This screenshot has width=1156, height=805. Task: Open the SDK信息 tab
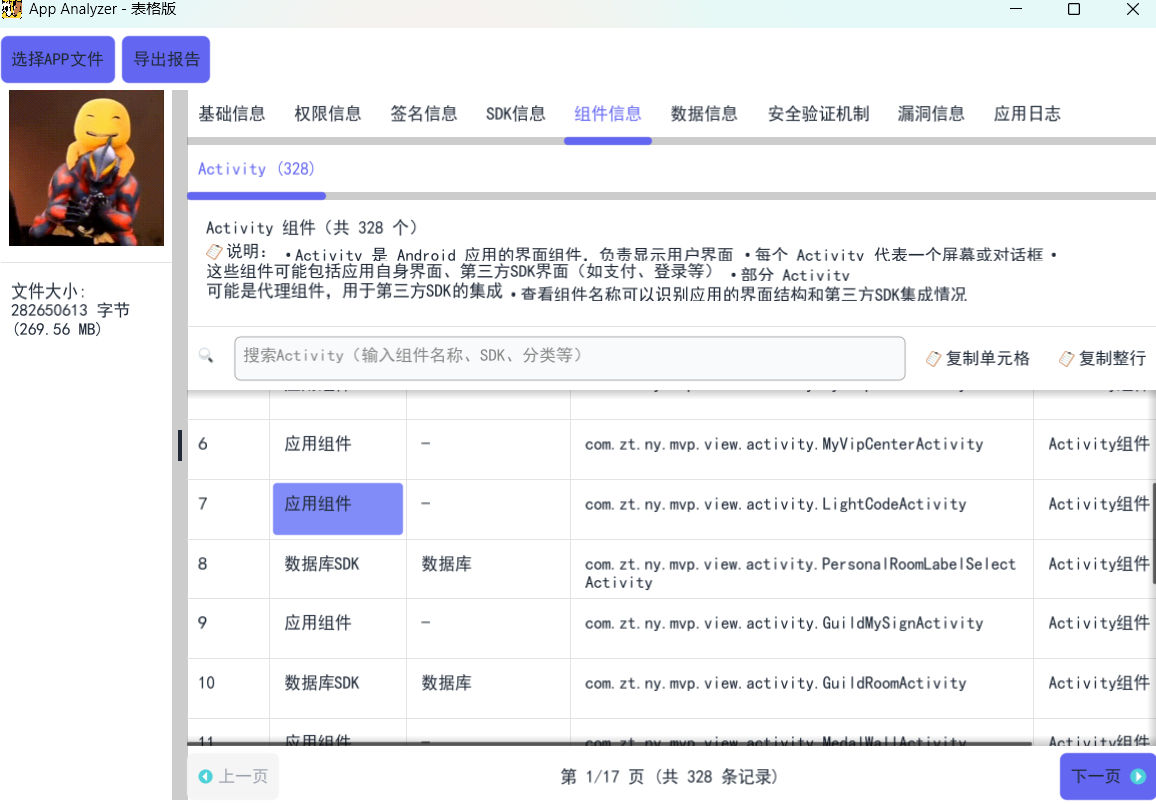(516, 113)
